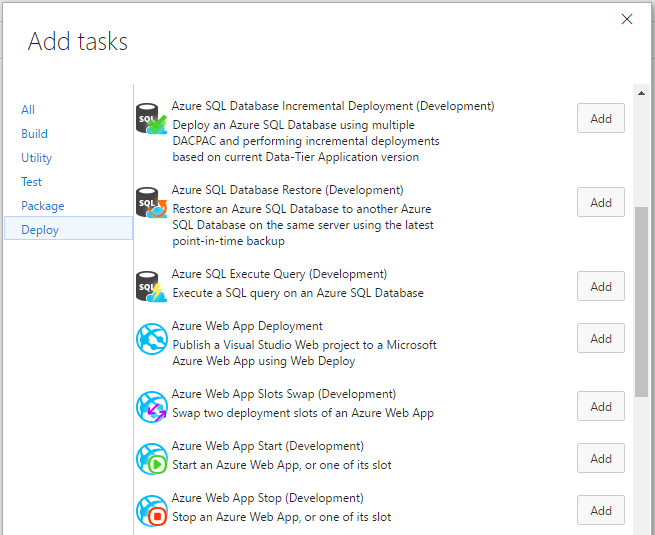Add Azure SQL Database Incremental Deployment task
Image resolution: width=655 pixels, height=535 pixels.
tap(601, 118)
